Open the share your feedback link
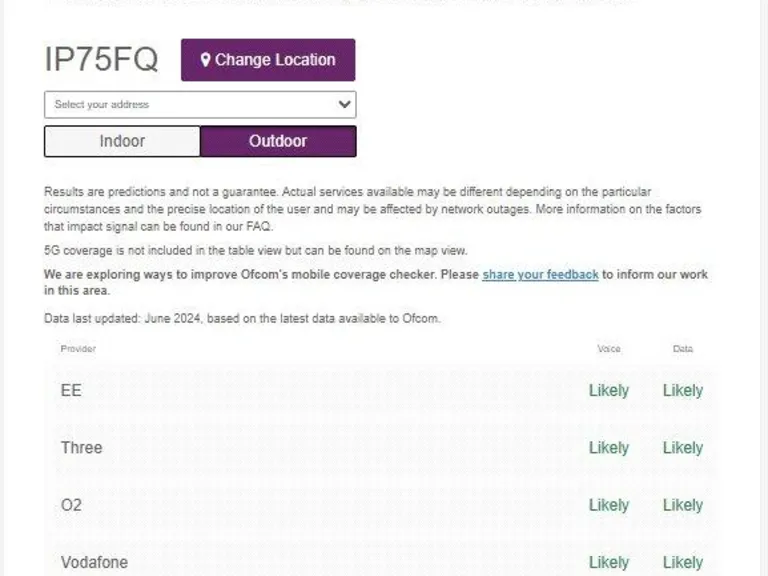Image resolution: width=768 pixels, height=576 pixels. [540, 274]
